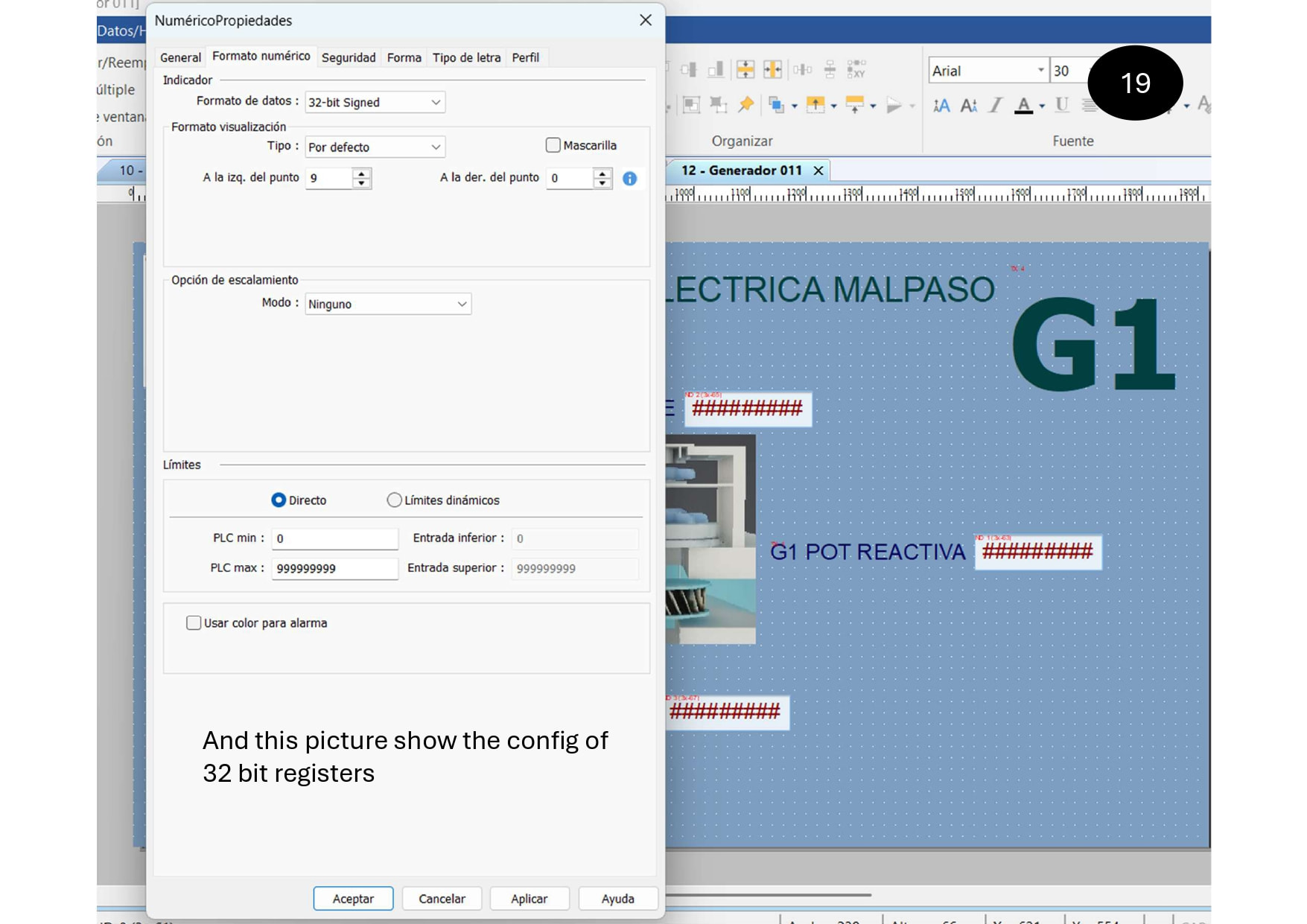Click the pin icon in Organizar group

point(745,105)
